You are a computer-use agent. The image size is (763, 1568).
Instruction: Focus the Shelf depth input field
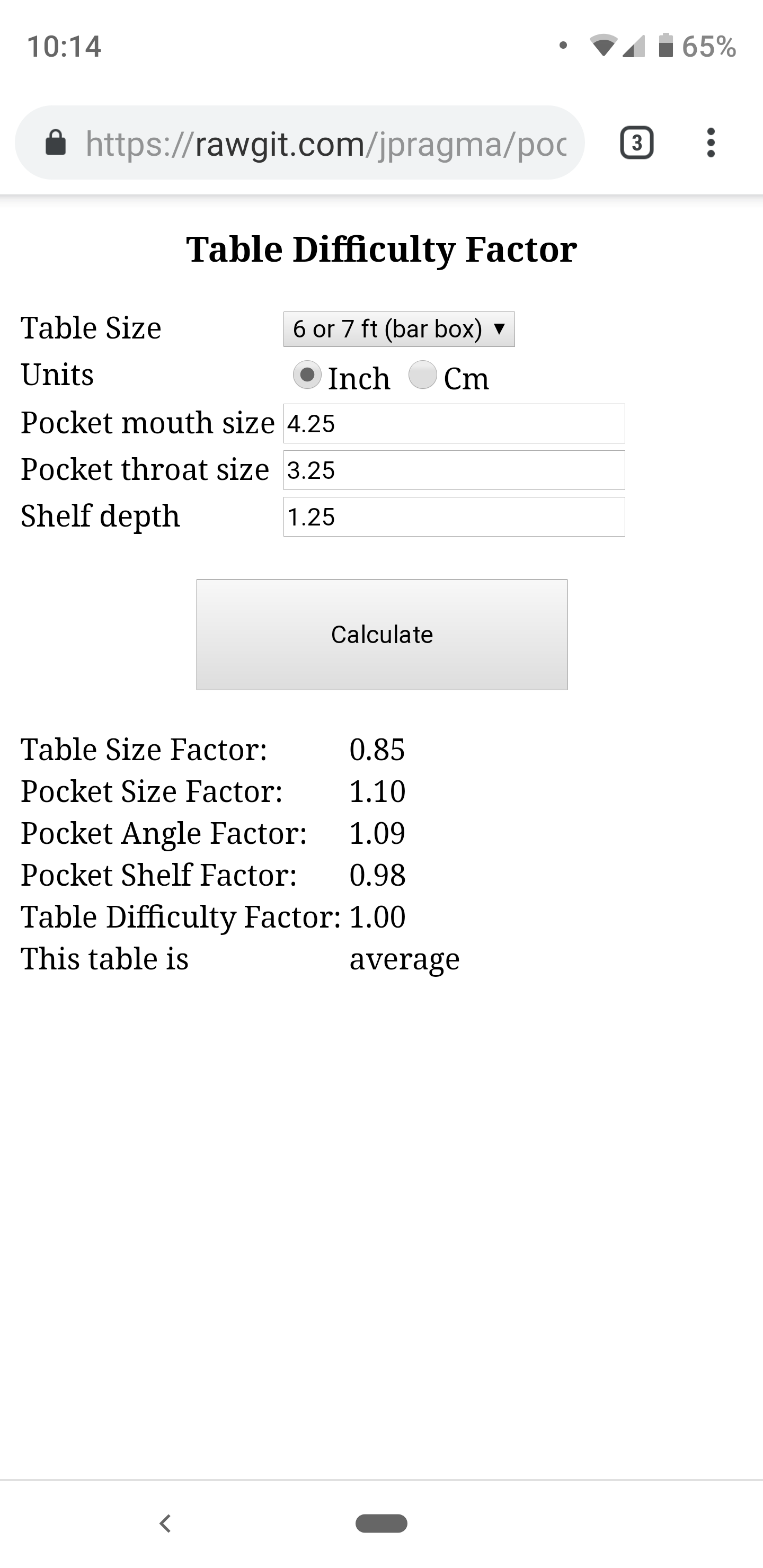coord(454,517)
